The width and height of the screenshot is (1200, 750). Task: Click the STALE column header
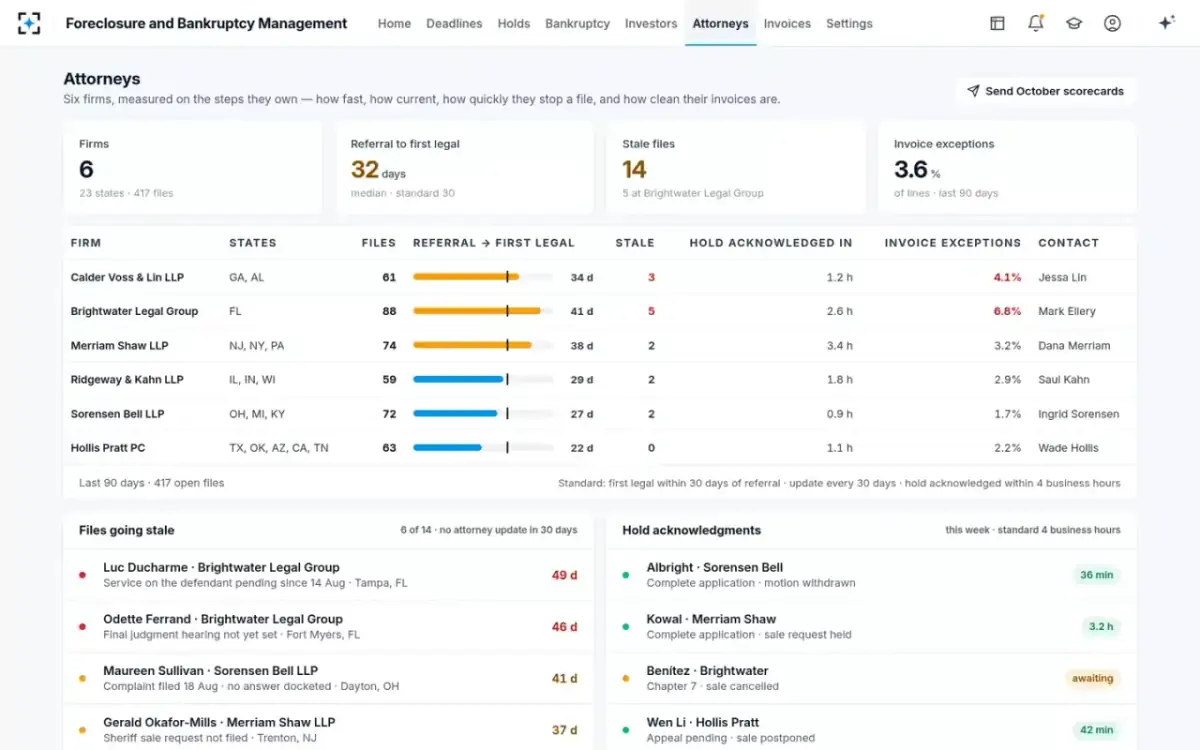pos(635,243)
